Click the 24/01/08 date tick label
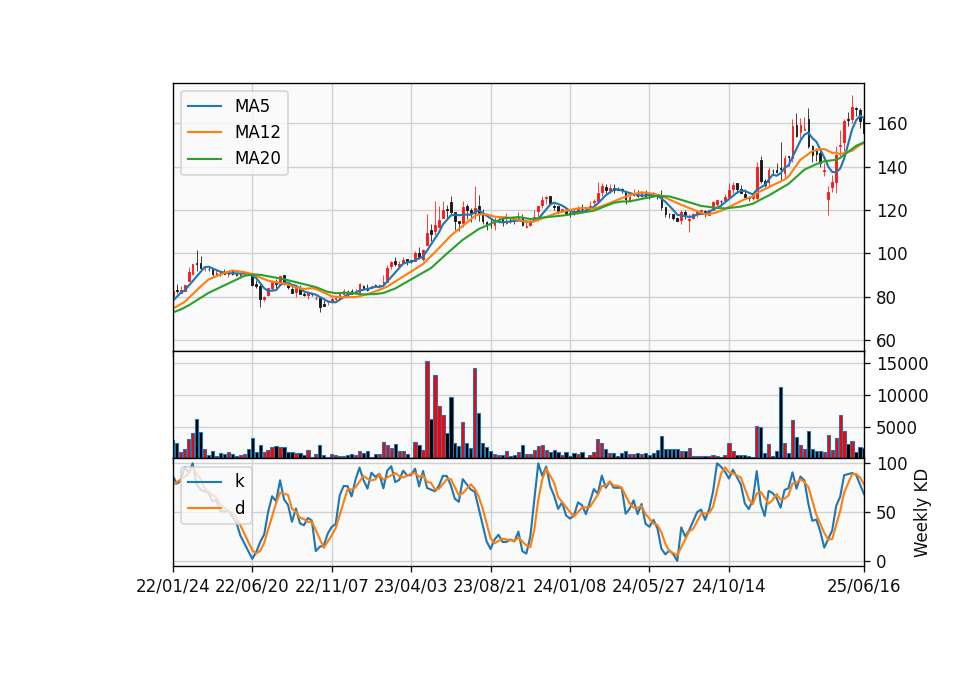The height and width of the screenshot is (690, 960). tap(570, 586)
